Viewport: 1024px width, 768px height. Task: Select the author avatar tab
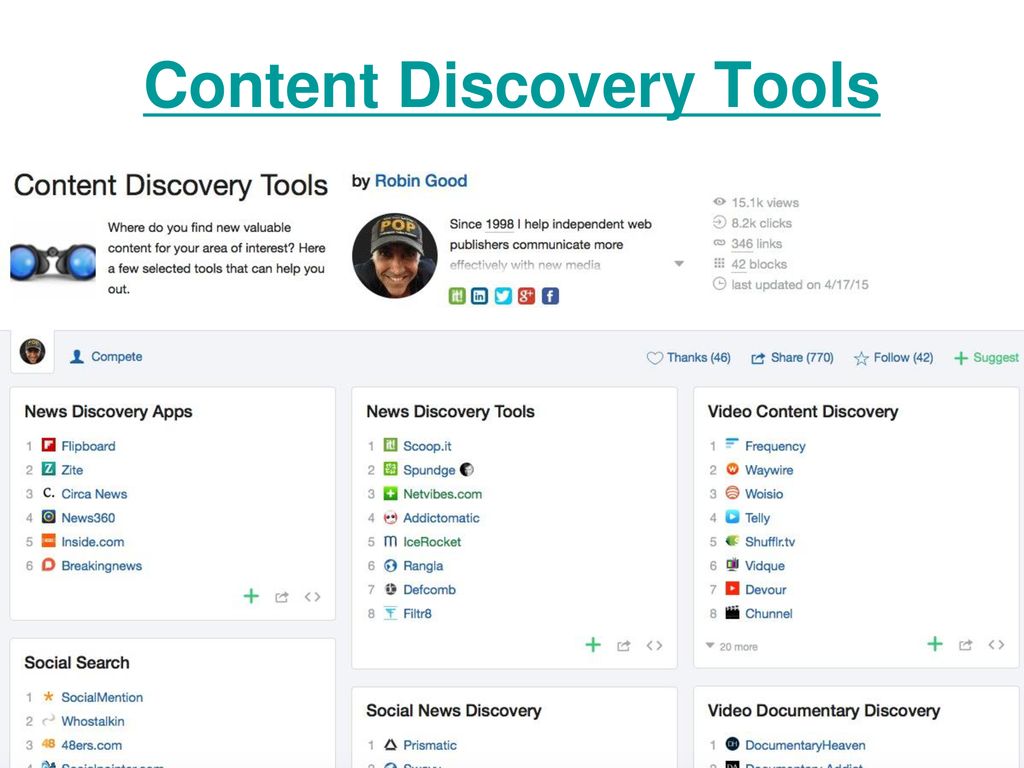[x=32, y=351]
